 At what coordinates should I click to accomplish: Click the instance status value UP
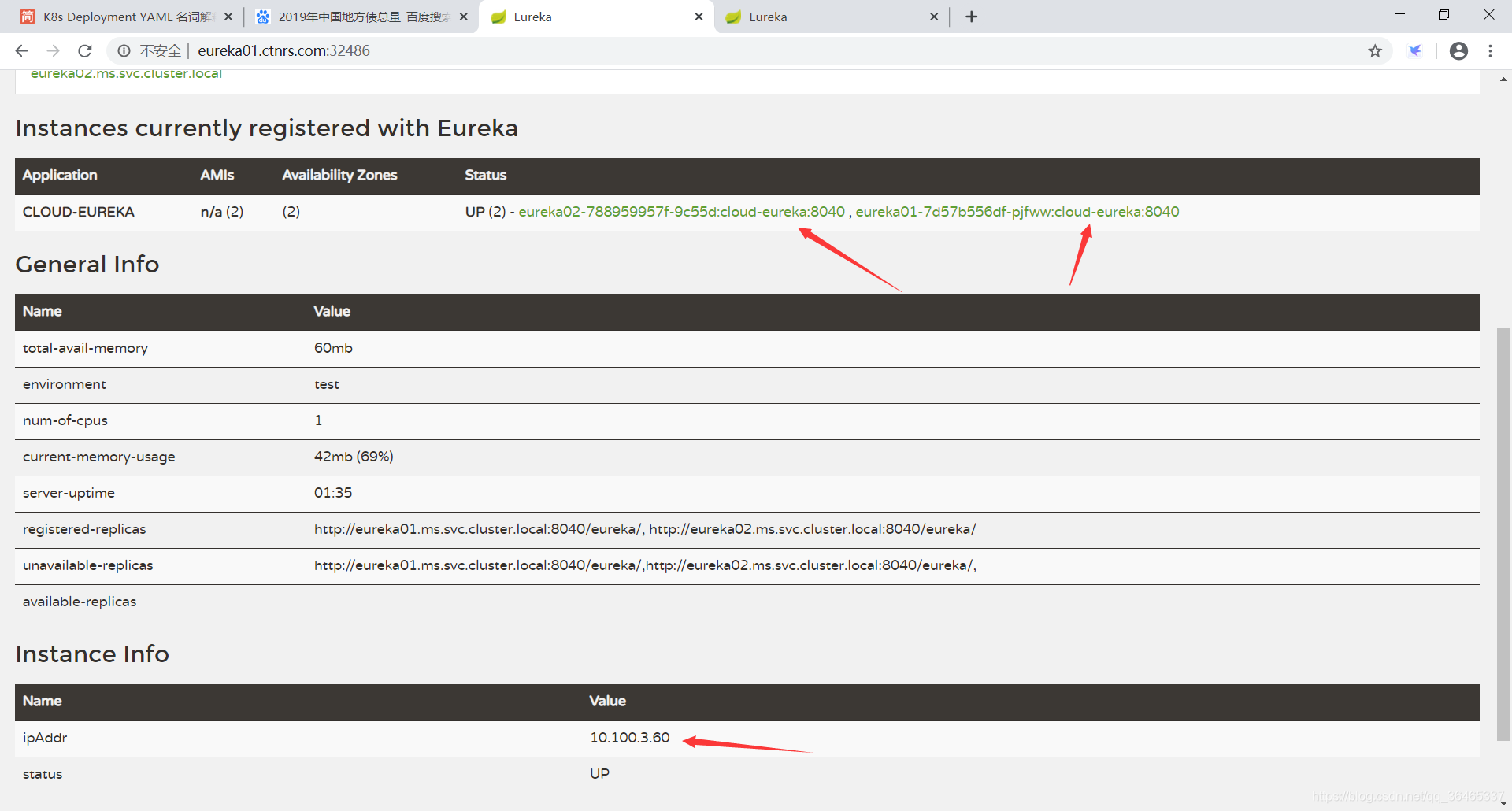(x=599, y=774)
